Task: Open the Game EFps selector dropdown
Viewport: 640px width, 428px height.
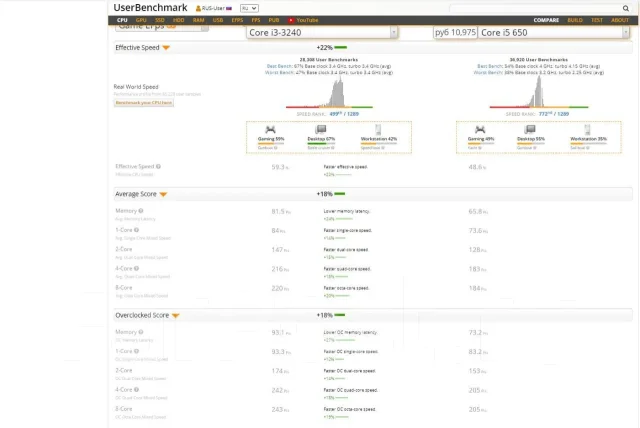Action: [162, 27]
